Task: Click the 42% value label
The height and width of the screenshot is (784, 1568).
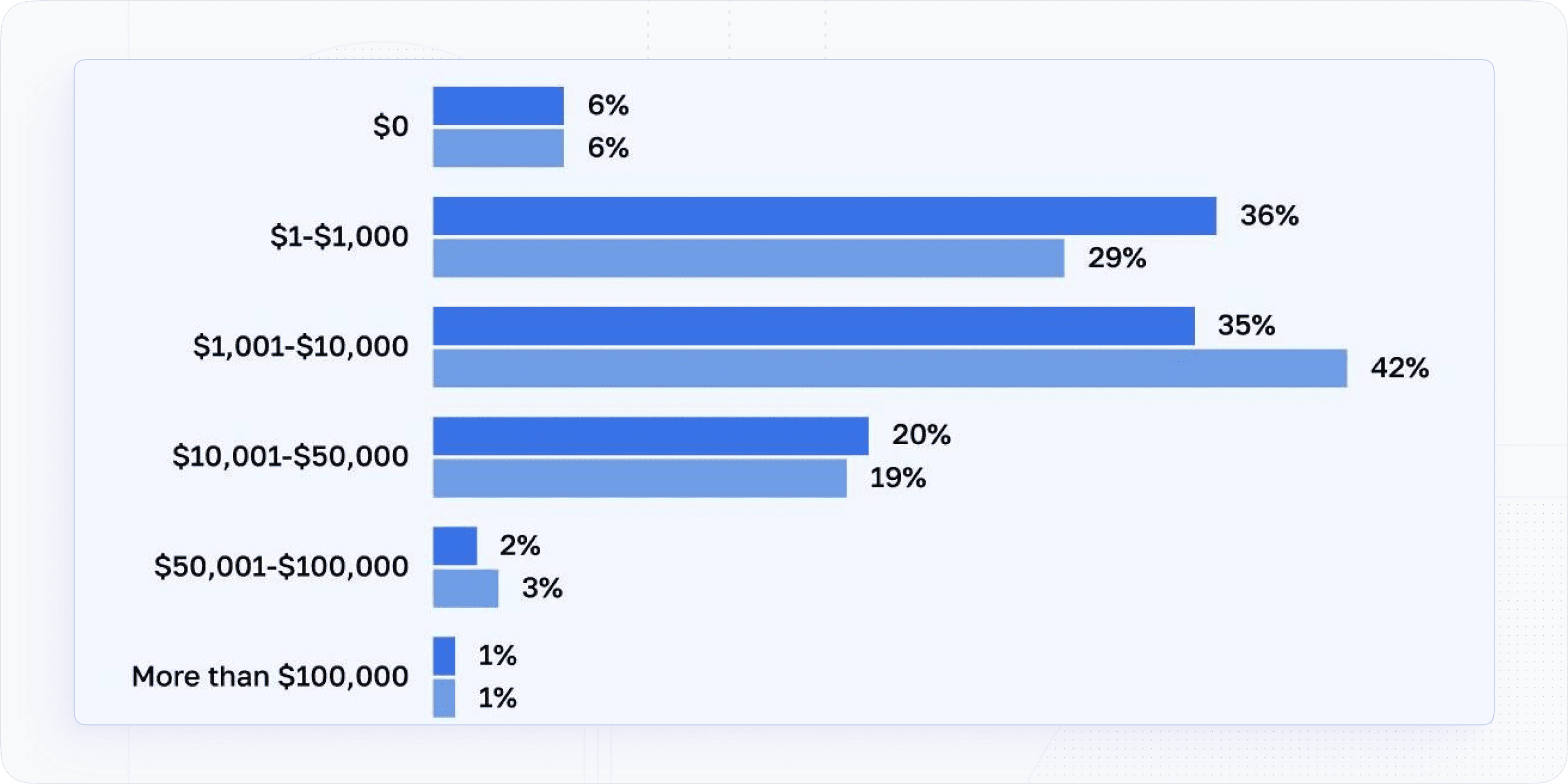Action: pyautogui.click(x=1399, y=367)
